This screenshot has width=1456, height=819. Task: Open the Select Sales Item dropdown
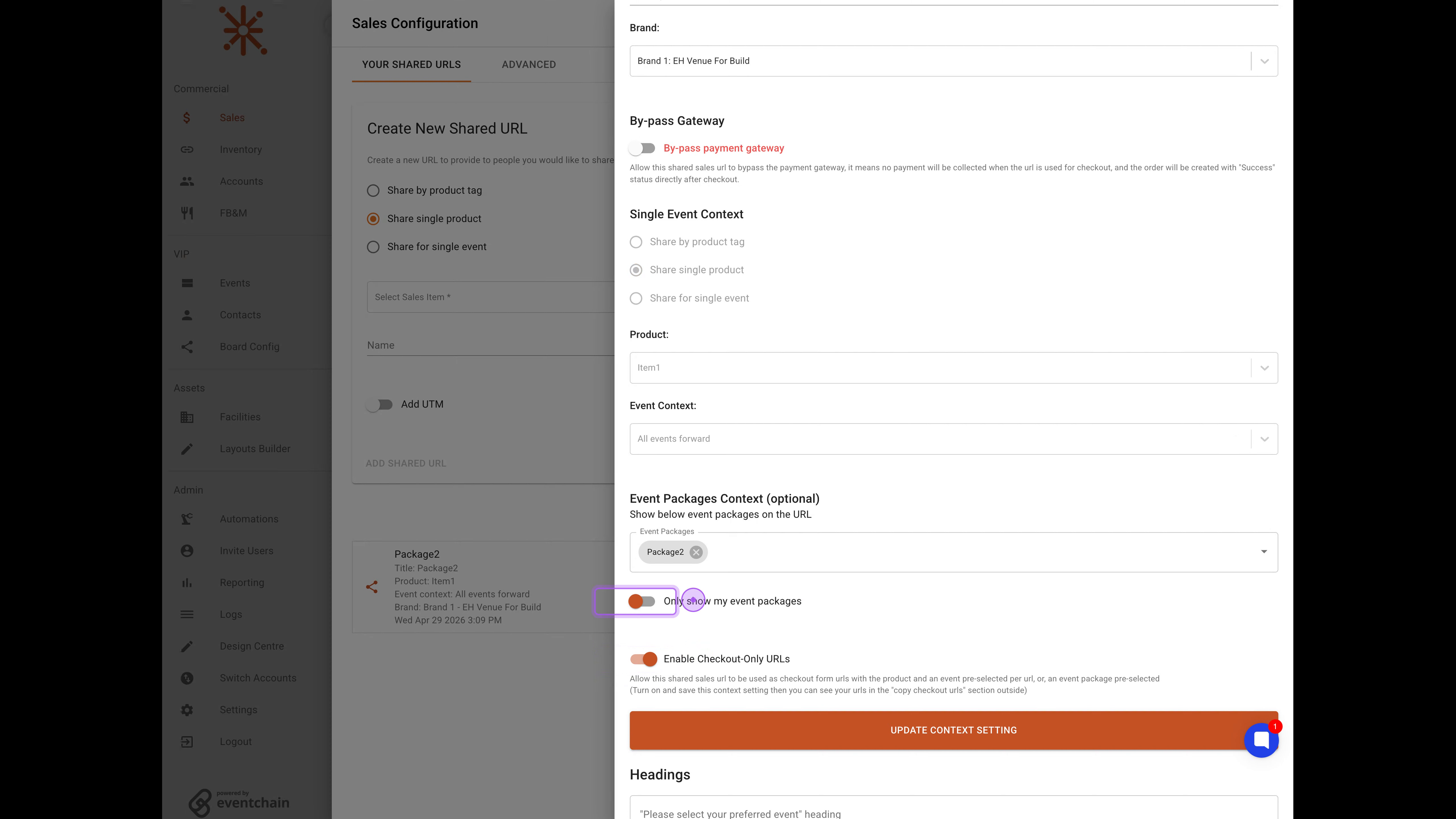(491, 297)
